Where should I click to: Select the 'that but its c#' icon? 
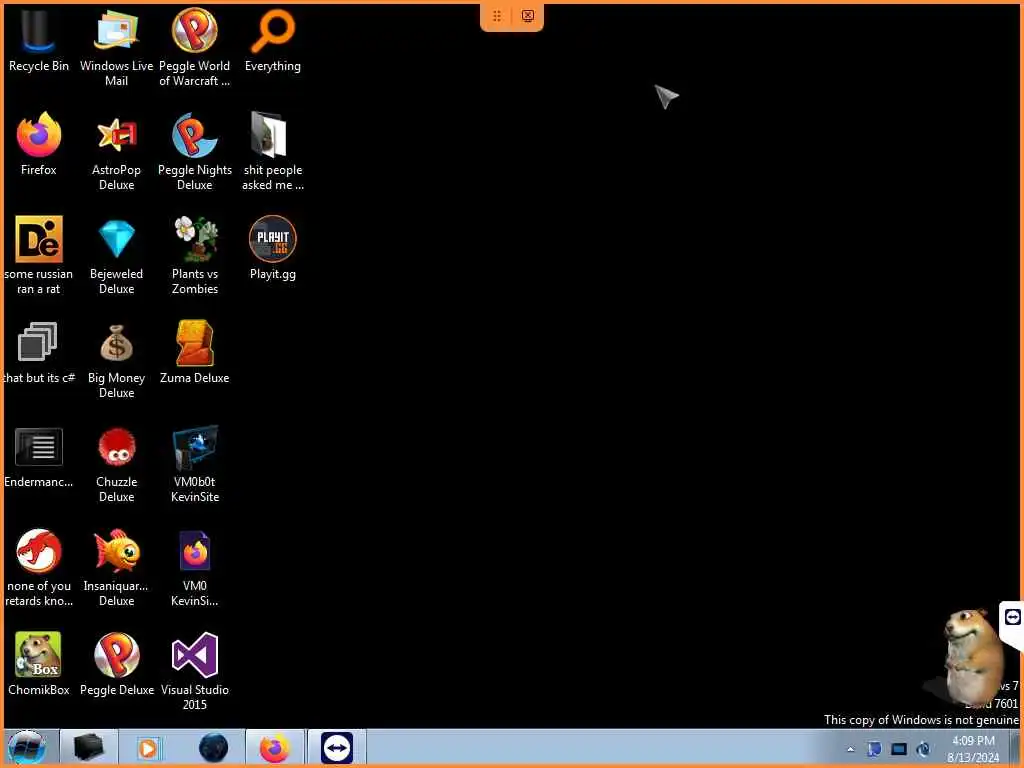(x=39, y=352)
